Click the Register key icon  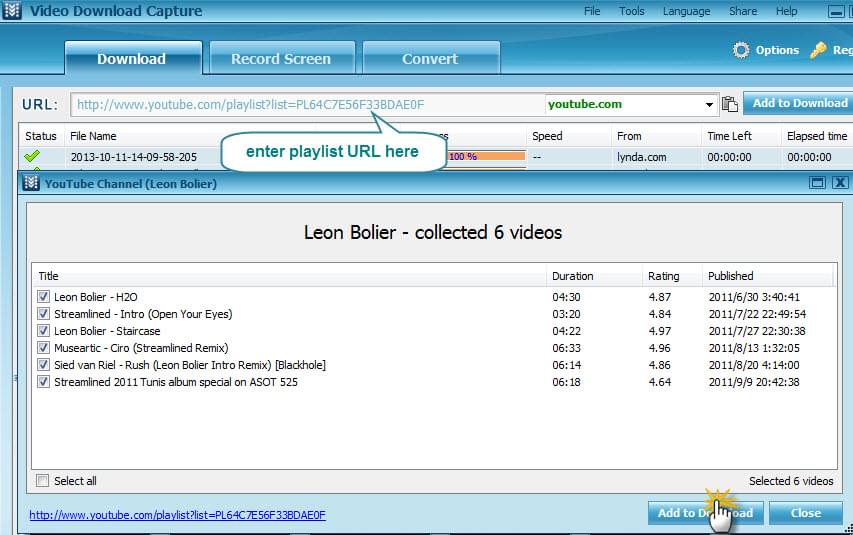pos(818,50)
